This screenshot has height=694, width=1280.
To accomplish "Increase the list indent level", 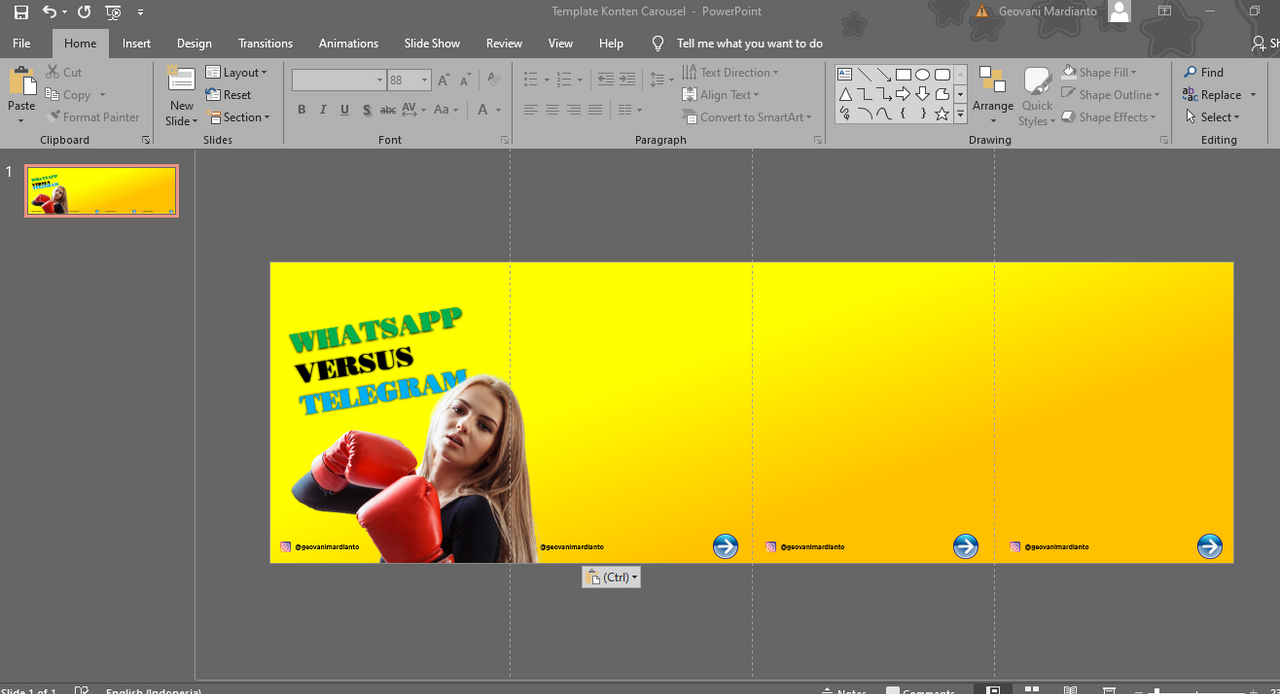I will (x=628, y=79).
